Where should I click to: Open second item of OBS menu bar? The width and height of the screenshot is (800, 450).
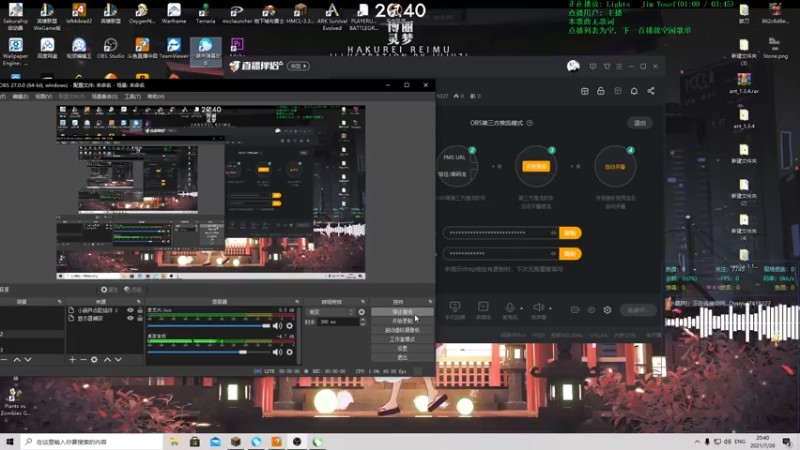pos(20,96)
